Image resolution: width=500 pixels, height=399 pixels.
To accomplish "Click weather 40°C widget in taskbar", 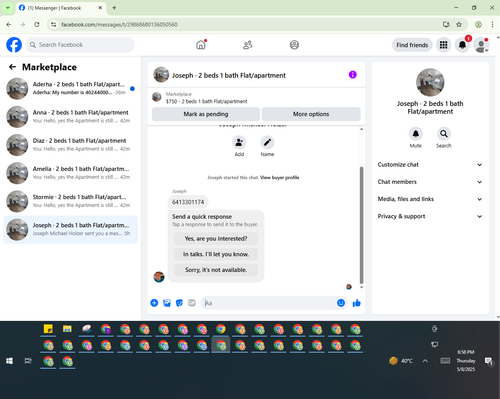I will point(401,361).
